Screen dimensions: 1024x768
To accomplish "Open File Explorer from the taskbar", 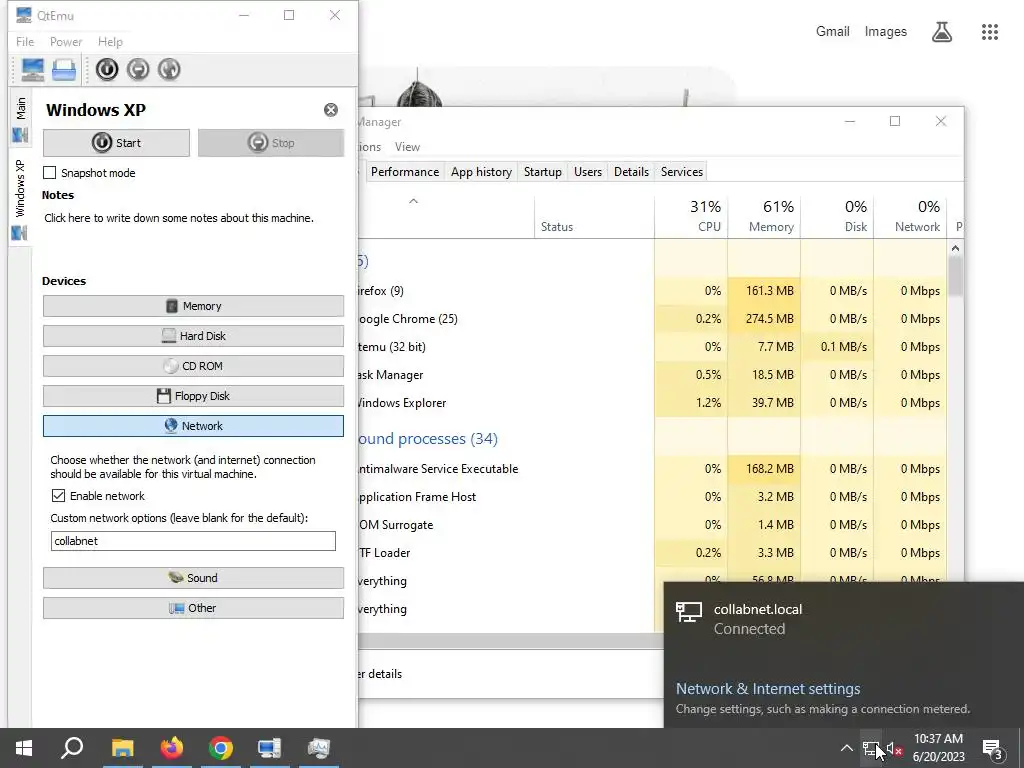I will [x=122, y=748].
